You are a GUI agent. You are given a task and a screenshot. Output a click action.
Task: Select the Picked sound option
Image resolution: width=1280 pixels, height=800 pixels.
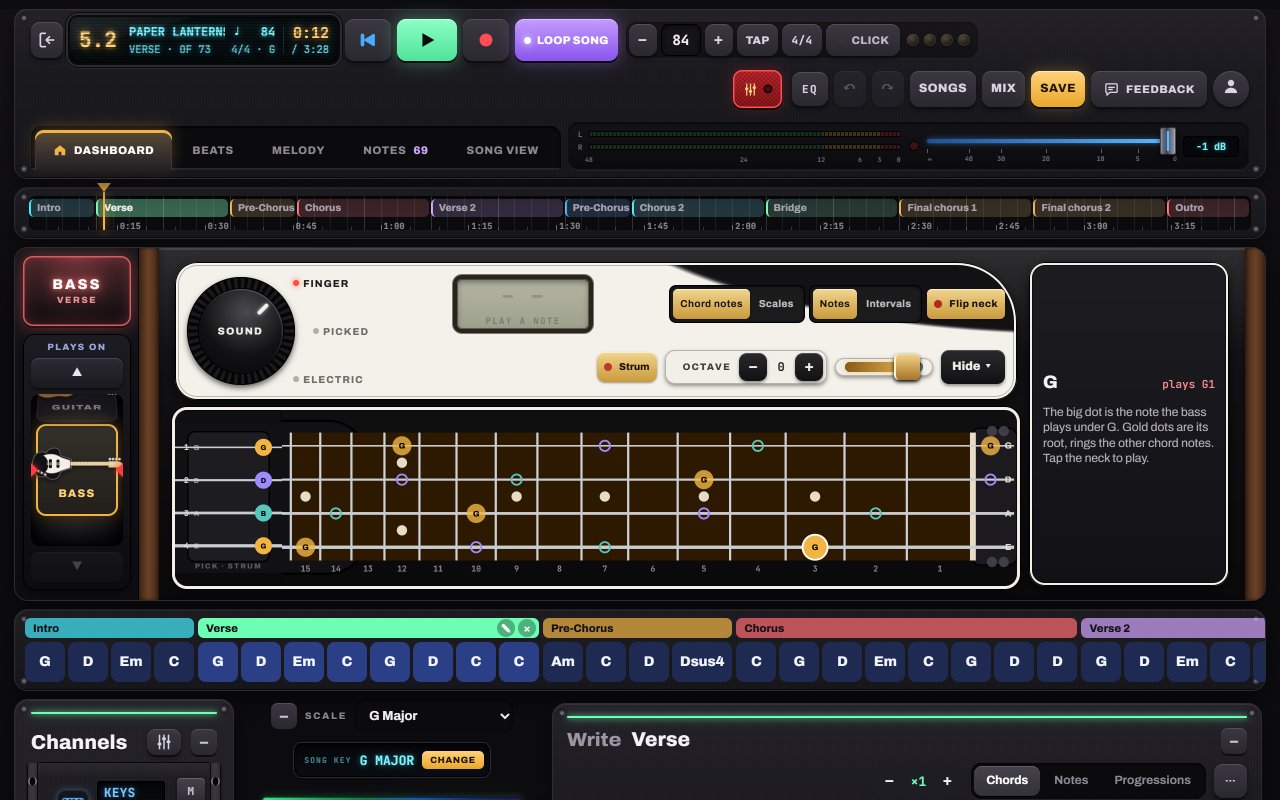coord(341,331)
